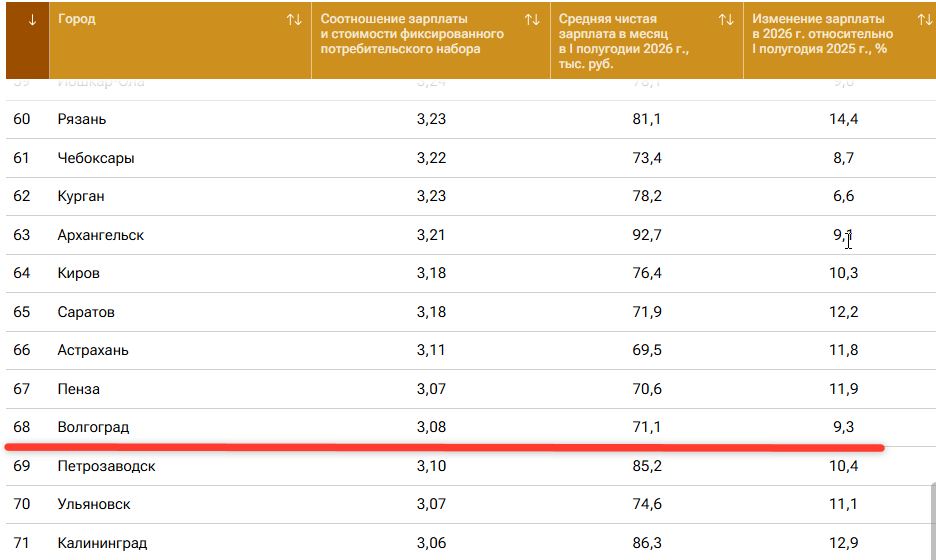Viewport: 936px width, 560px height.
Task: Sort by rank using the down arrow
Action: 32,20
